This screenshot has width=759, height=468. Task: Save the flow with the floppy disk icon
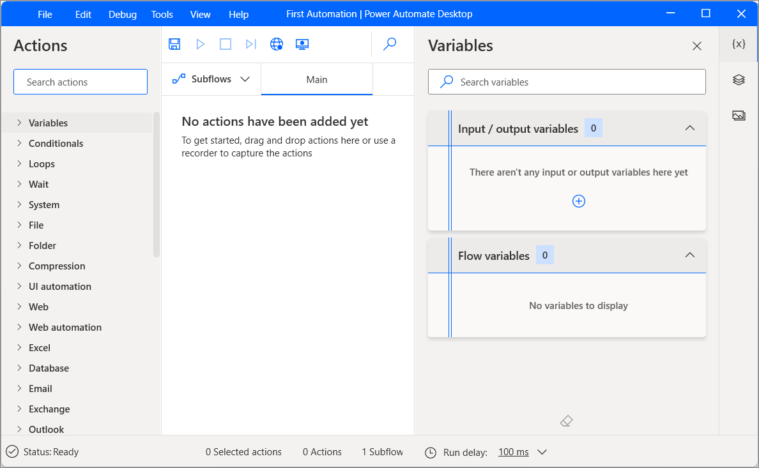[174, 44]
